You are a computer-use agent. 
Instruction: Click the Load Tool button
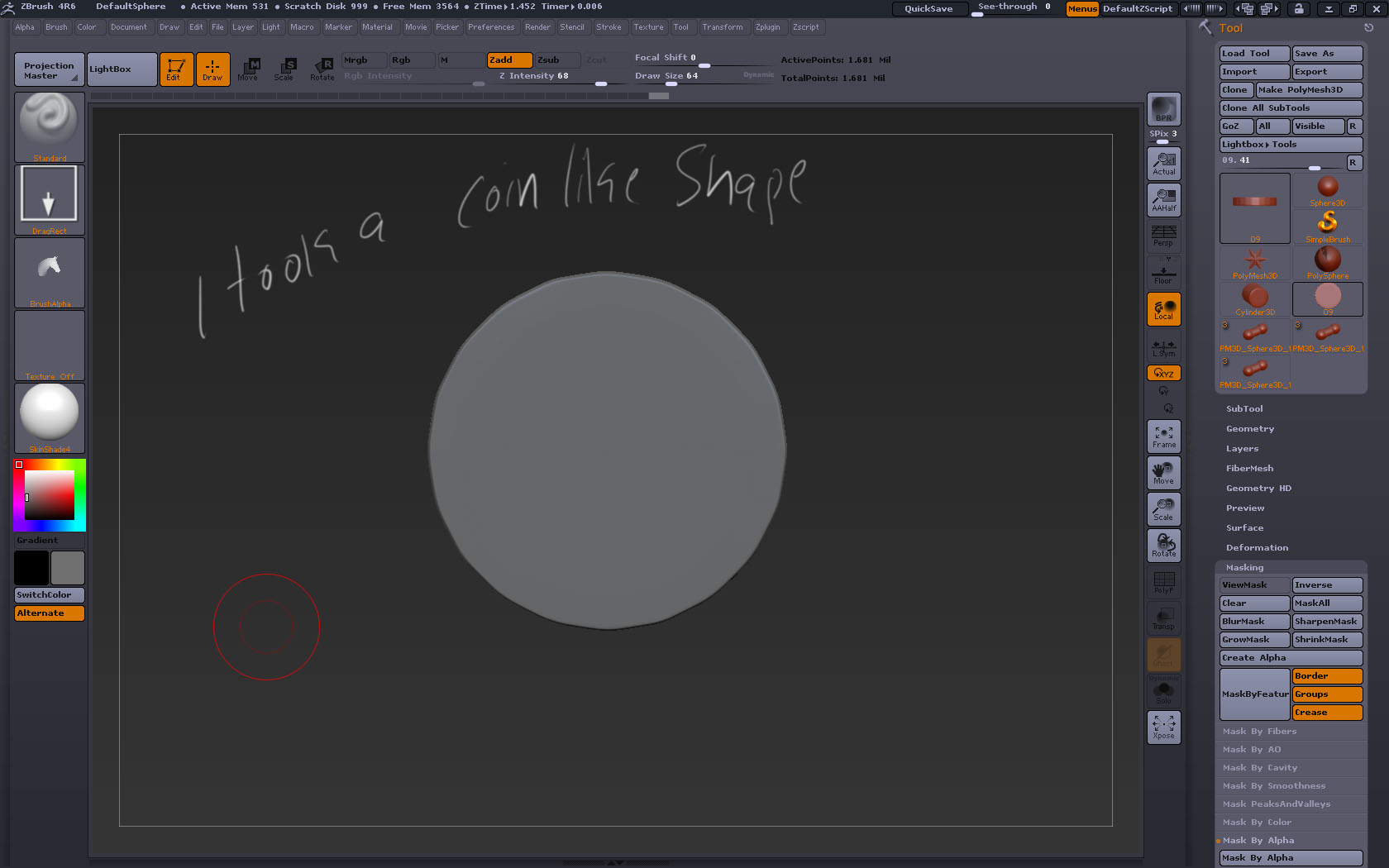point(1254,54)
